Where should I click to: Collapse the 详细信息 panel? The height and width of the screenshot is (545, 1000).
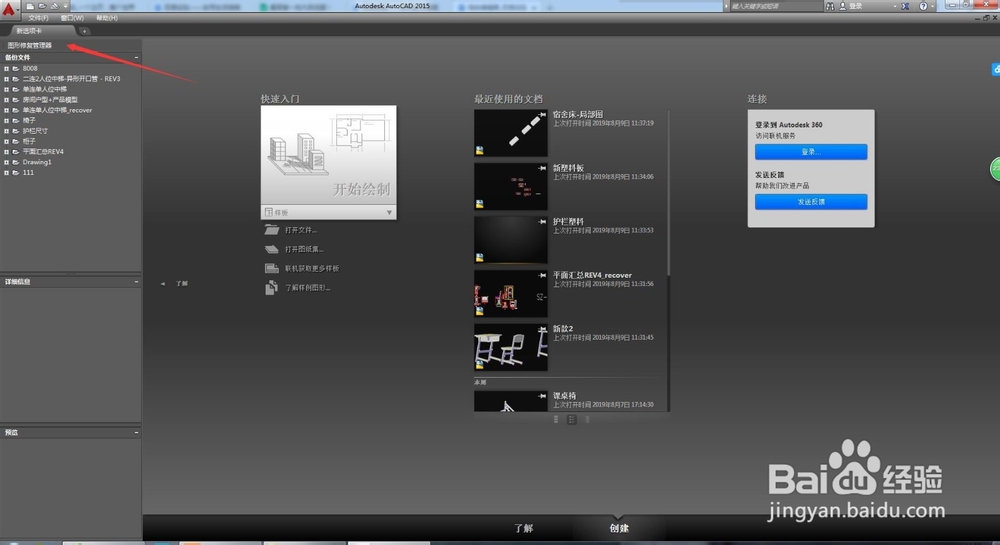tap(136, 281)
